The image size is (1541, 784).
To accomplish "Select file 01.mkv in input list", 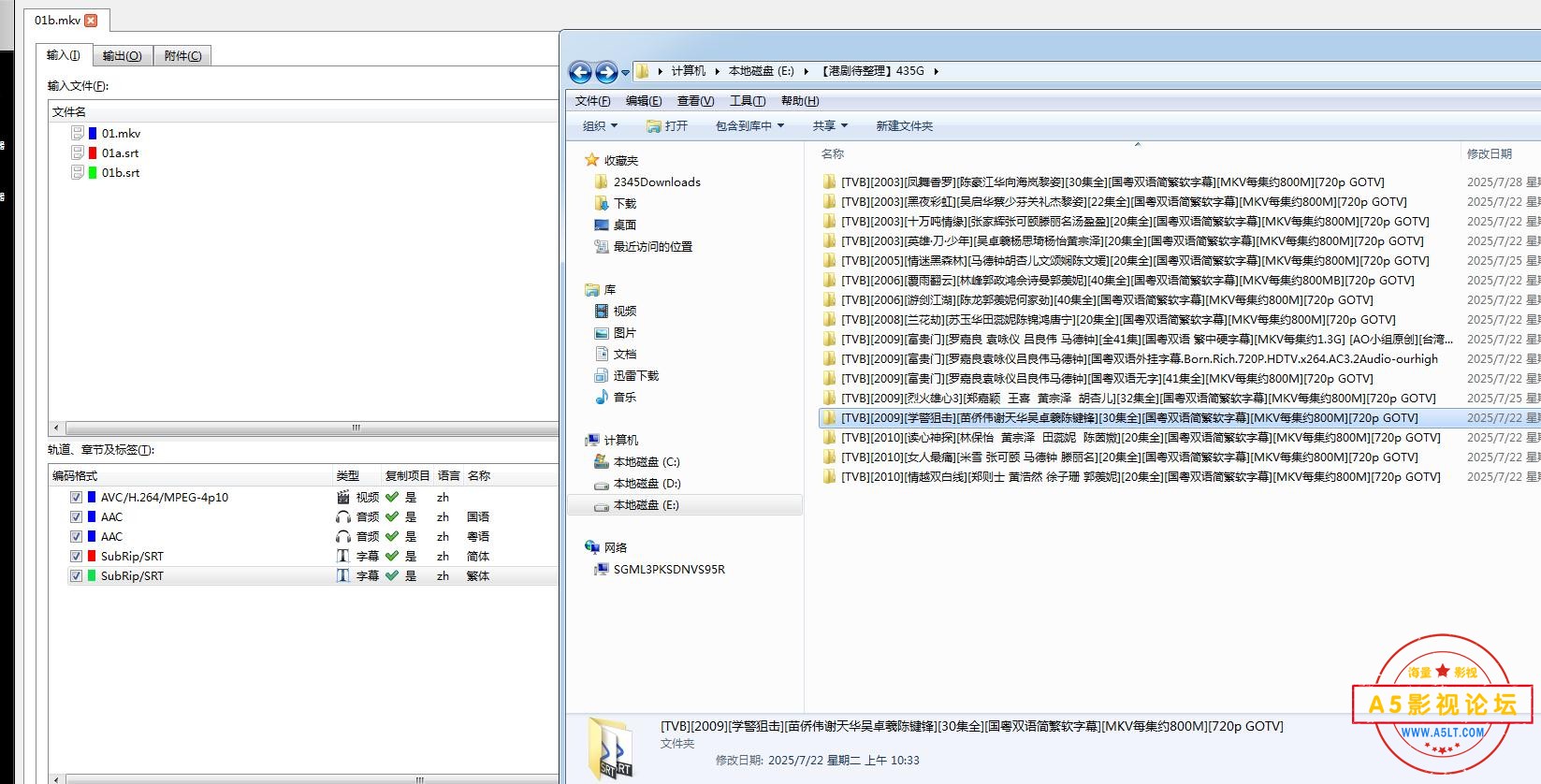I will pos(121,134).
